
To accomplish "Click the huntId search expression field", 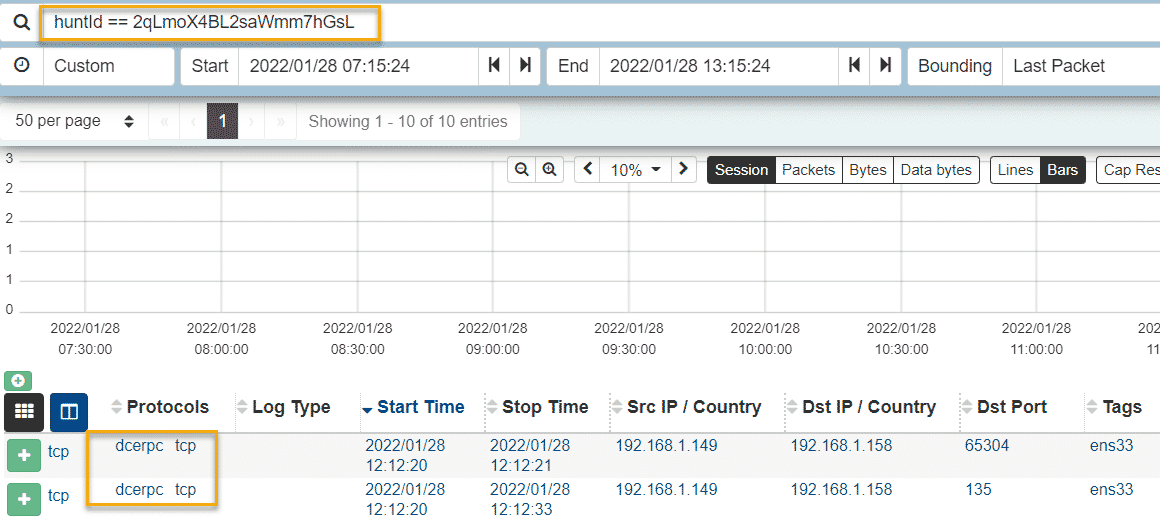I will [210, 22].
